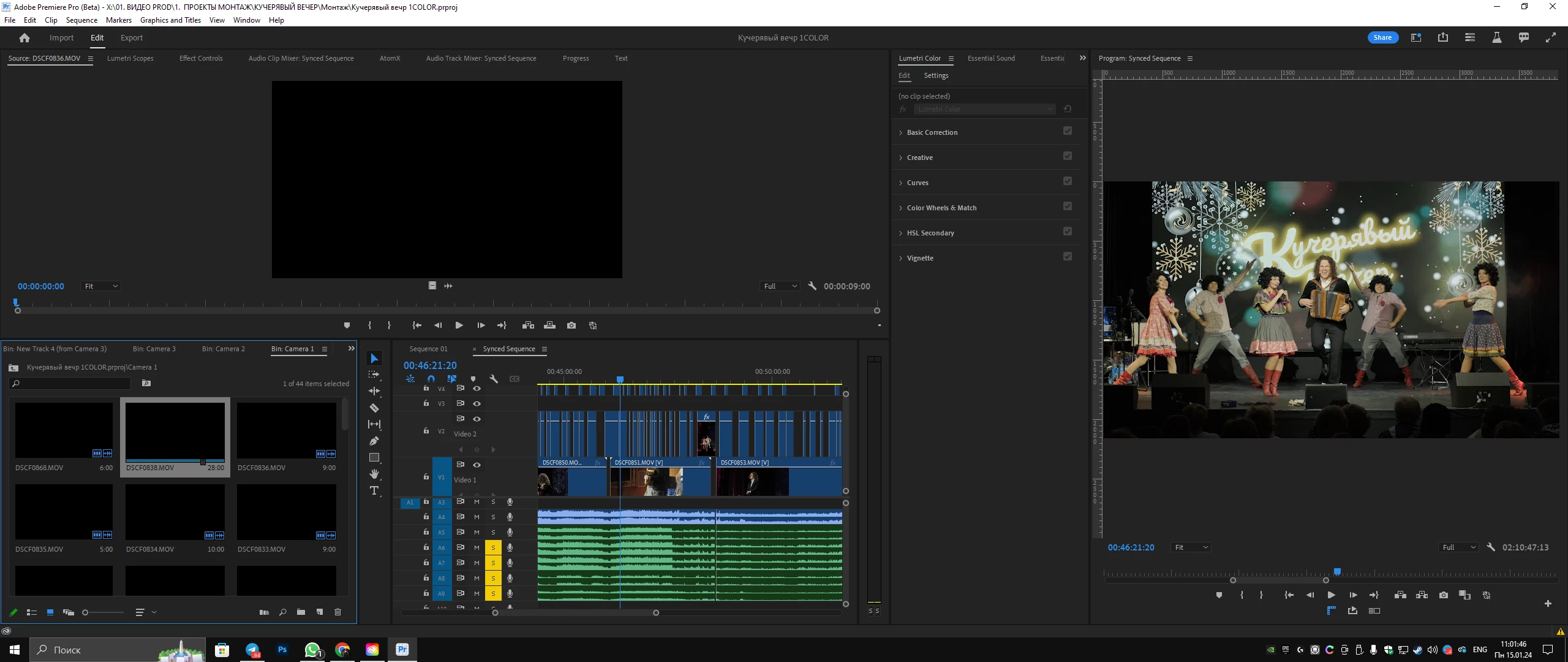The height and width of the screenshot is (662, 1568).
Task: Select the Pen tool
Action: coord(374,441)
